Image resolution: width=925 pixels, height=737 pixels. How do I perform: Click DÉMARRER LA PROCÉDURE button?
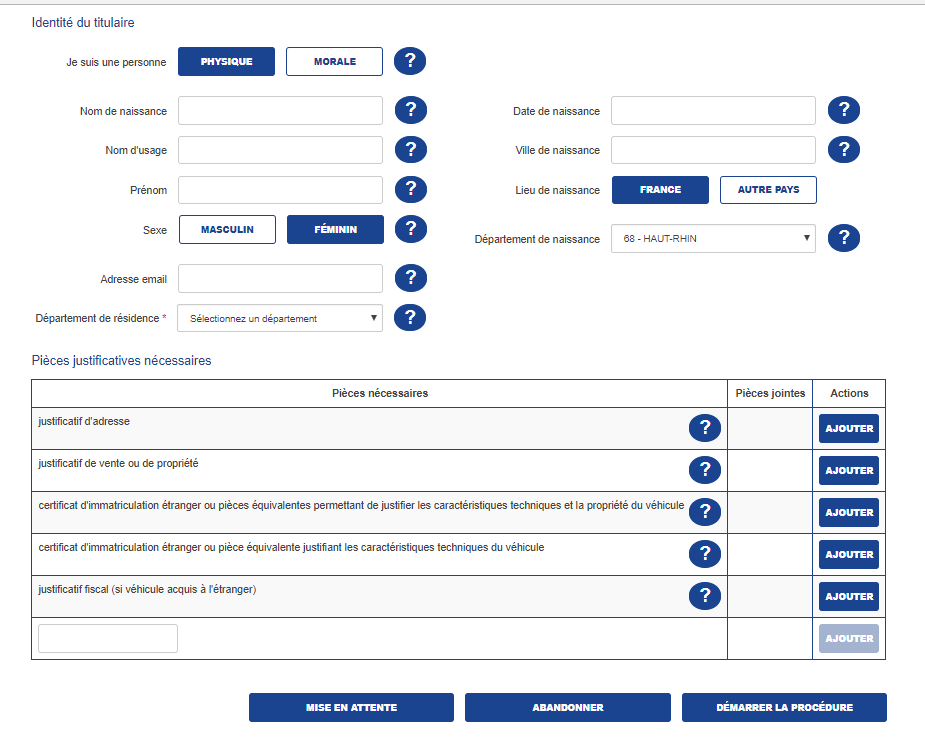pos(784,707)
